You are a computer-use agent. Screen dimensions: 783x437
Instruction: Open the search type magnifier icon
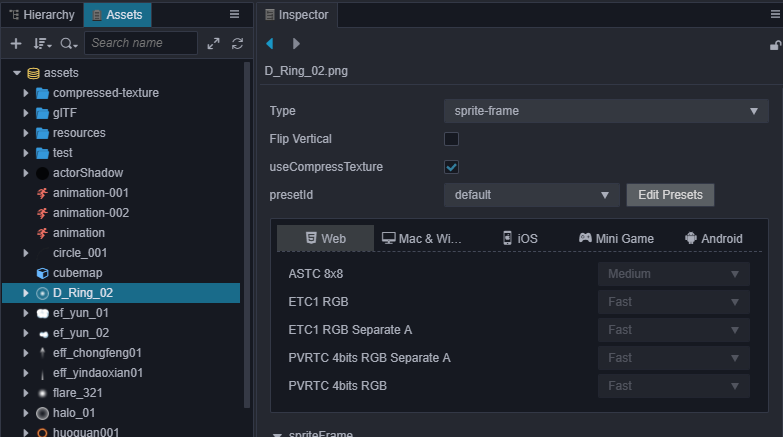(x=68, y=43)
